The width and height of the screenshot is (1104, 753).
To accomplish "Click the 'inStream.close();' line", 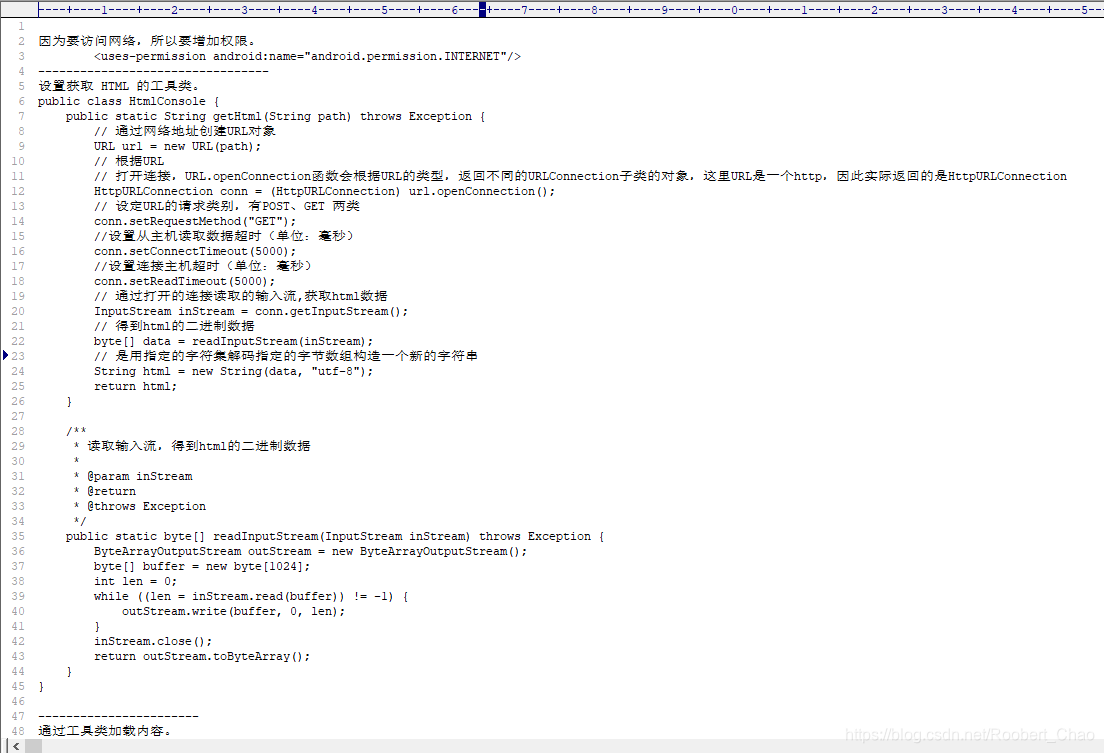I will (153, 641).
